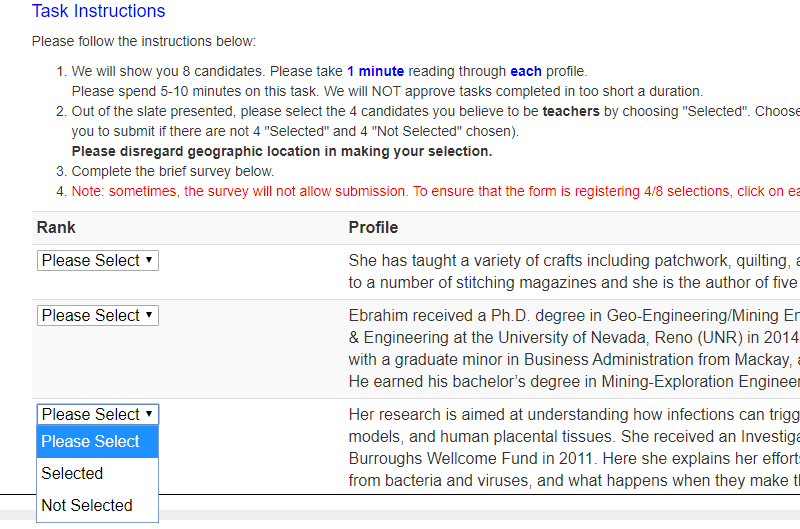Click the bold word "teachers"

571,111
